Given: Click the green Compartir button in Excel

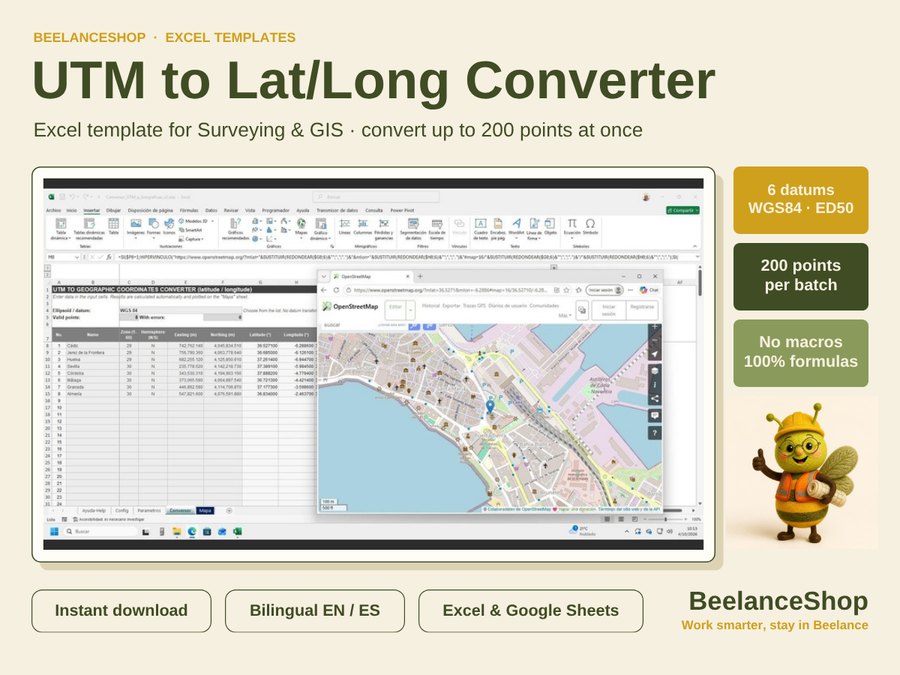Looking at the screenshot, I should [682, 211].
